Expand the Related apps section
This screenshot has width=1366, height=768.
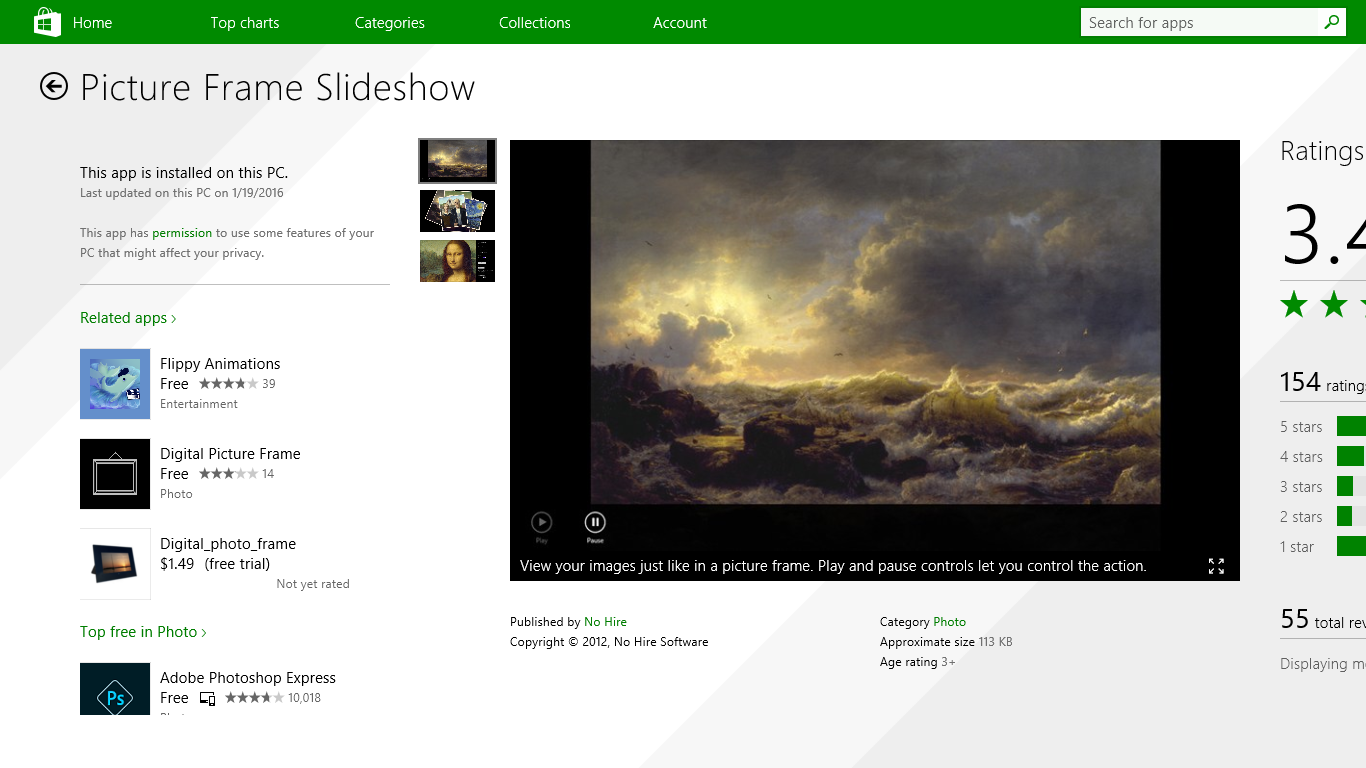128,318
